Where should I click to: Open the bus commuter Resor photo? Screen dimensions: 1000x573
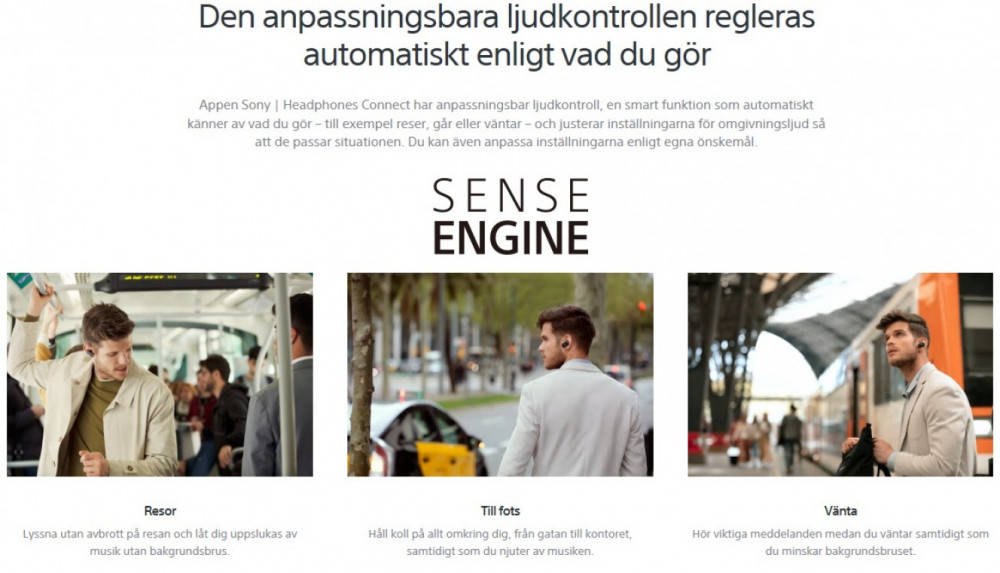160,375
